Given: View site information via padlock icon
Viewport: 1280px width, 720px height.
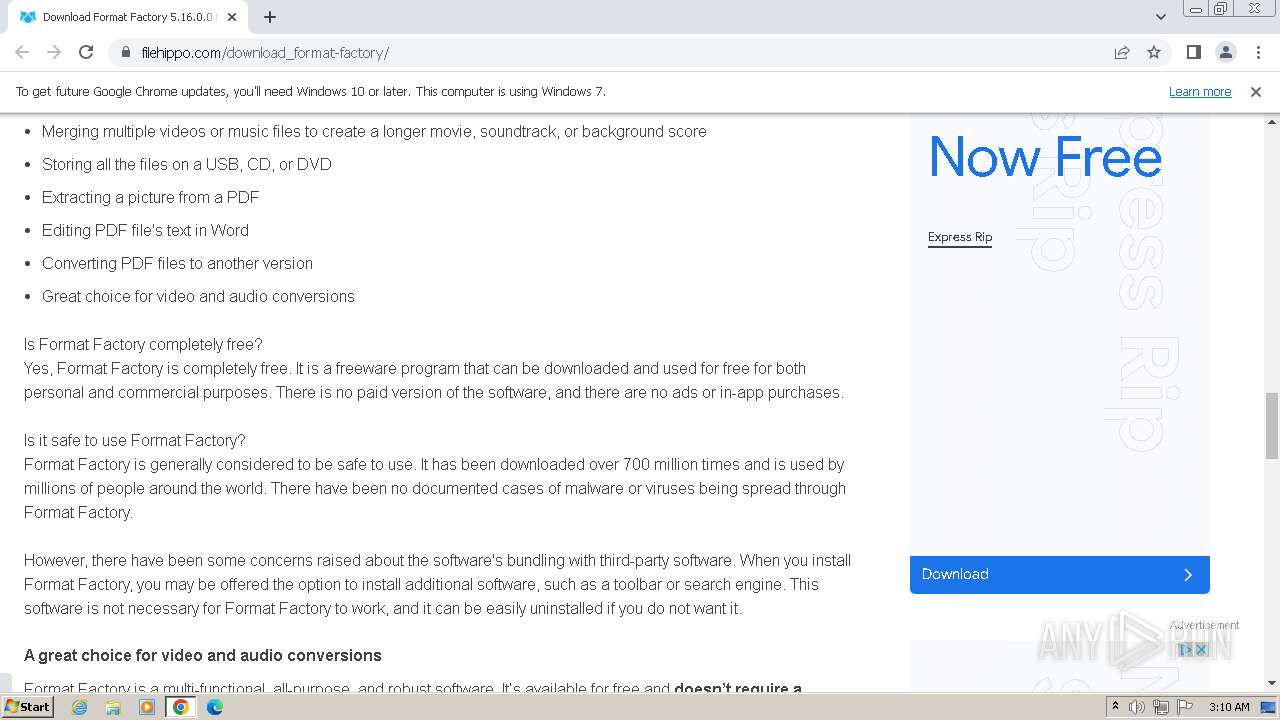Looking at the screenshot, I should click(126, 53).
